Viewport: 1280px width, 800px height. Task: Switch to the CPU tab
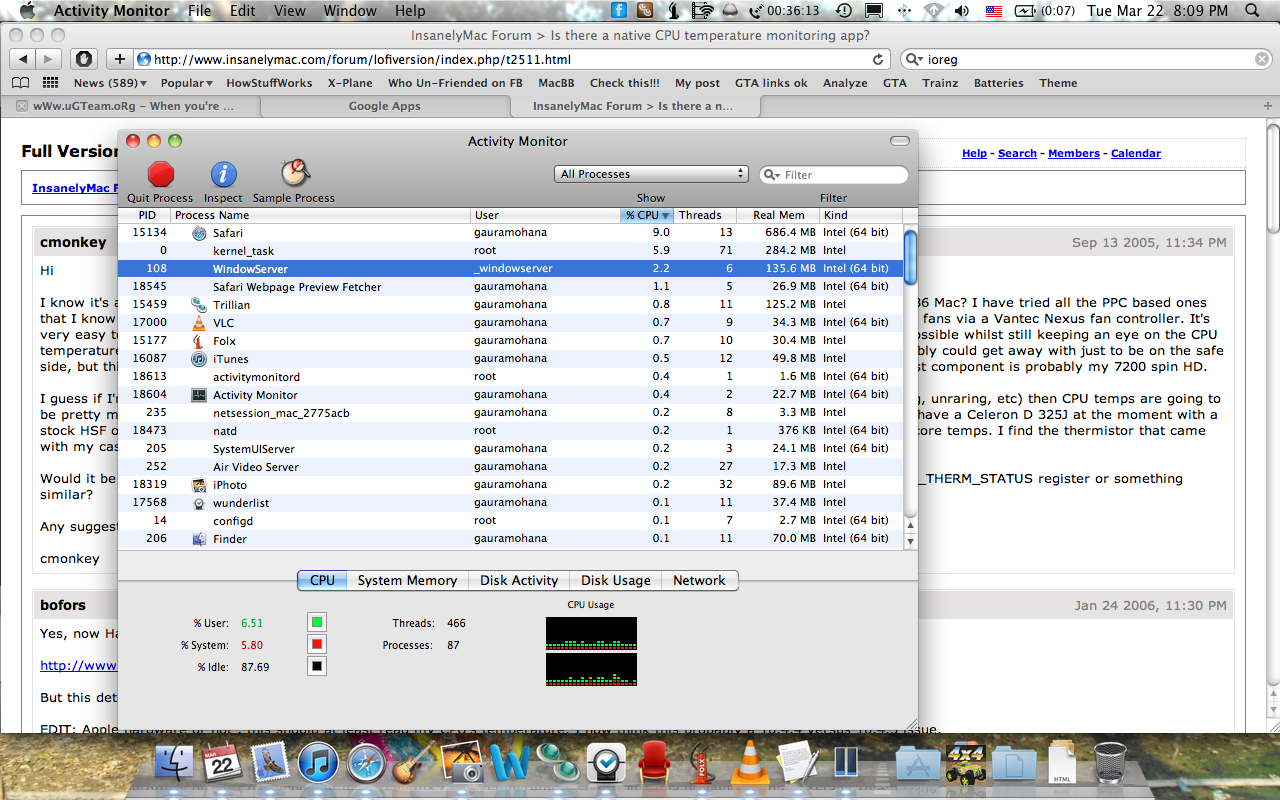click(x=322, y=580)
